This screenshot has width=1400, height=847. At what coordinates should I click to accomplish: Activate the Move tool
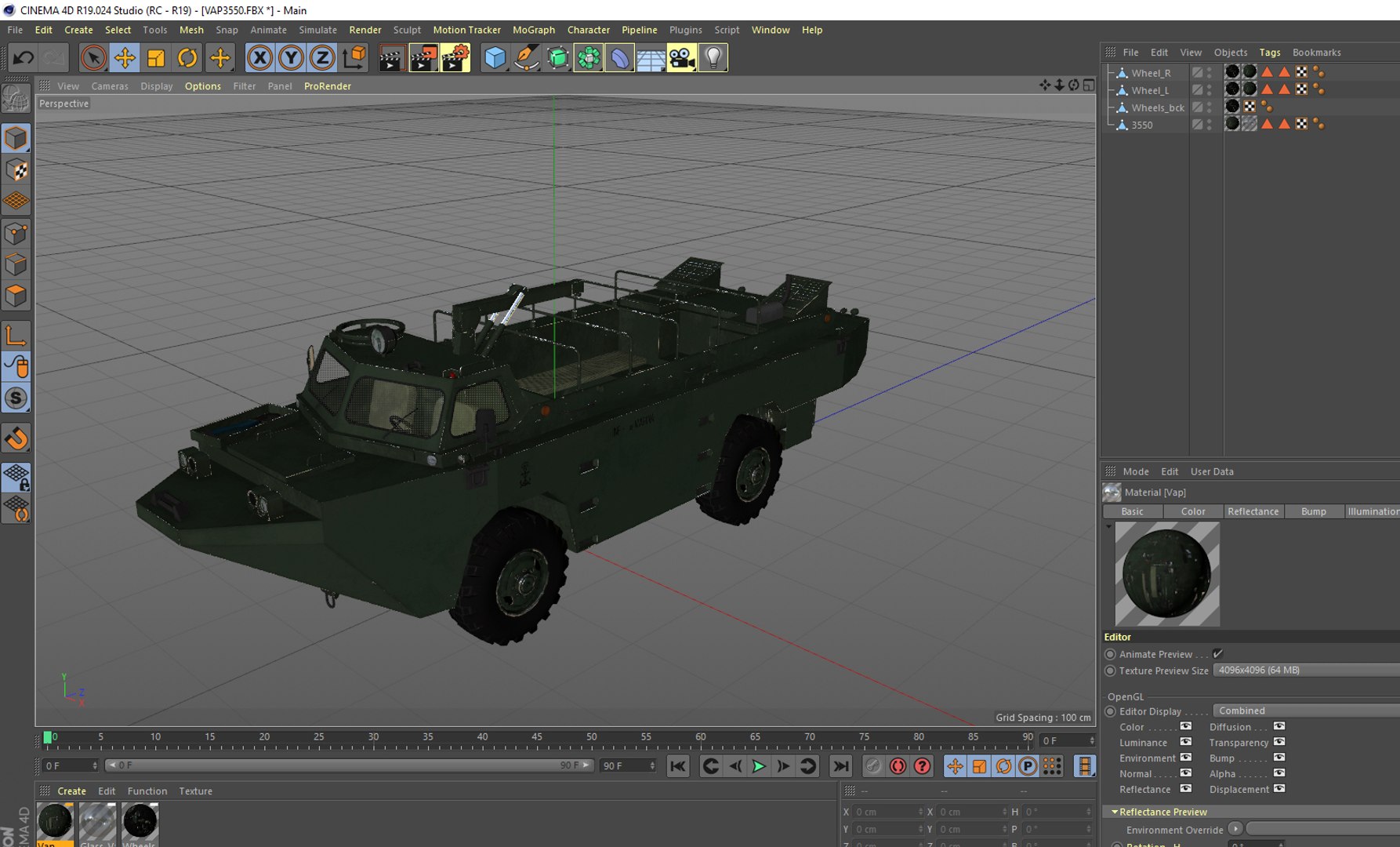coord(125,57)
